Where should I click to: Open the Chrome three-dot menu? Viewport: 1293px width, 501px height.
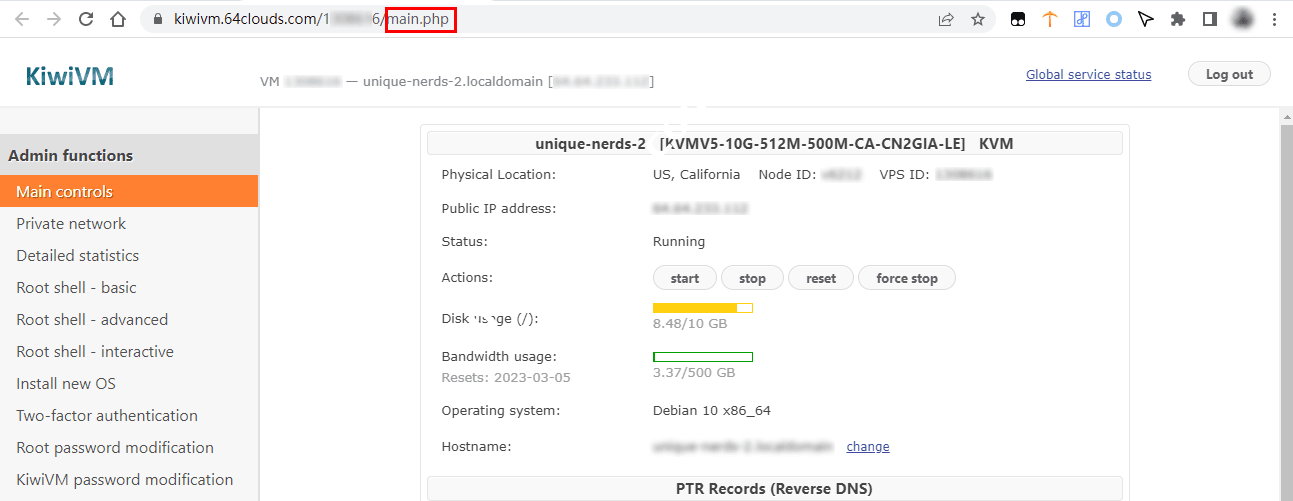[x=1274, y=19]
